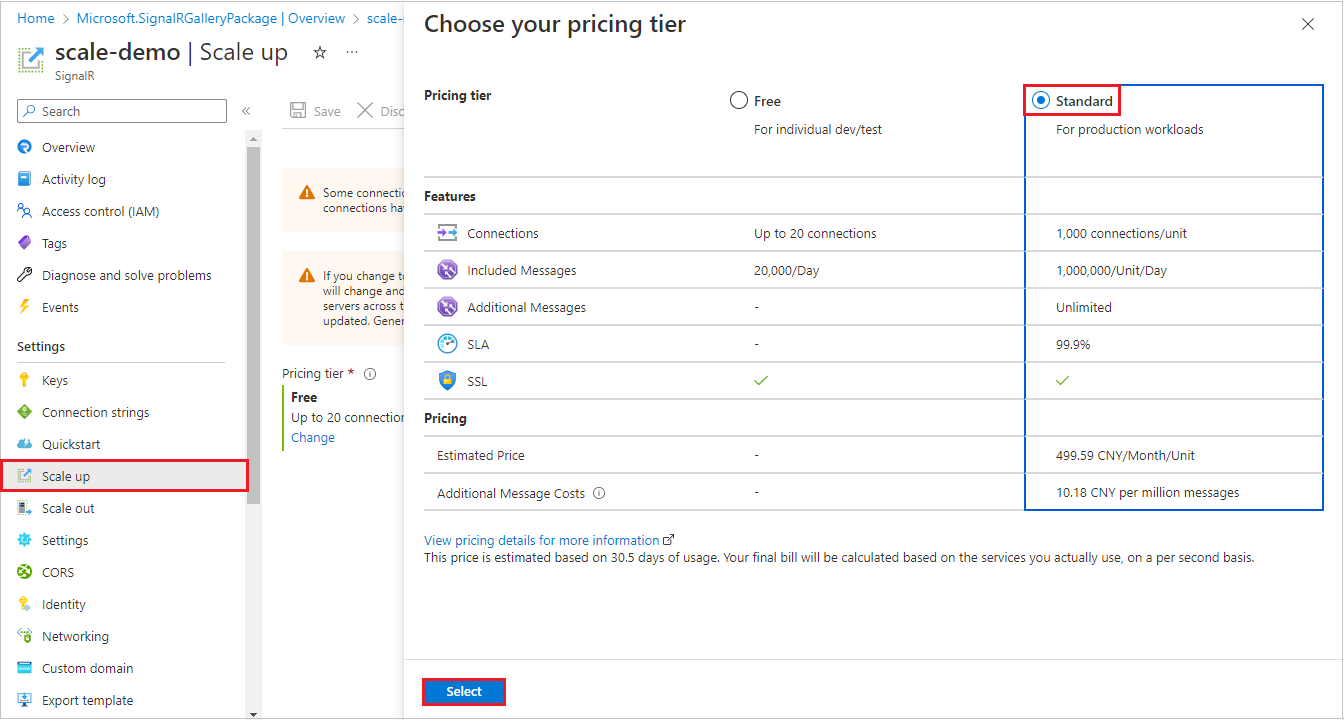
Task: Open Connection strings menu item
Action: click(x=95, y=412)
